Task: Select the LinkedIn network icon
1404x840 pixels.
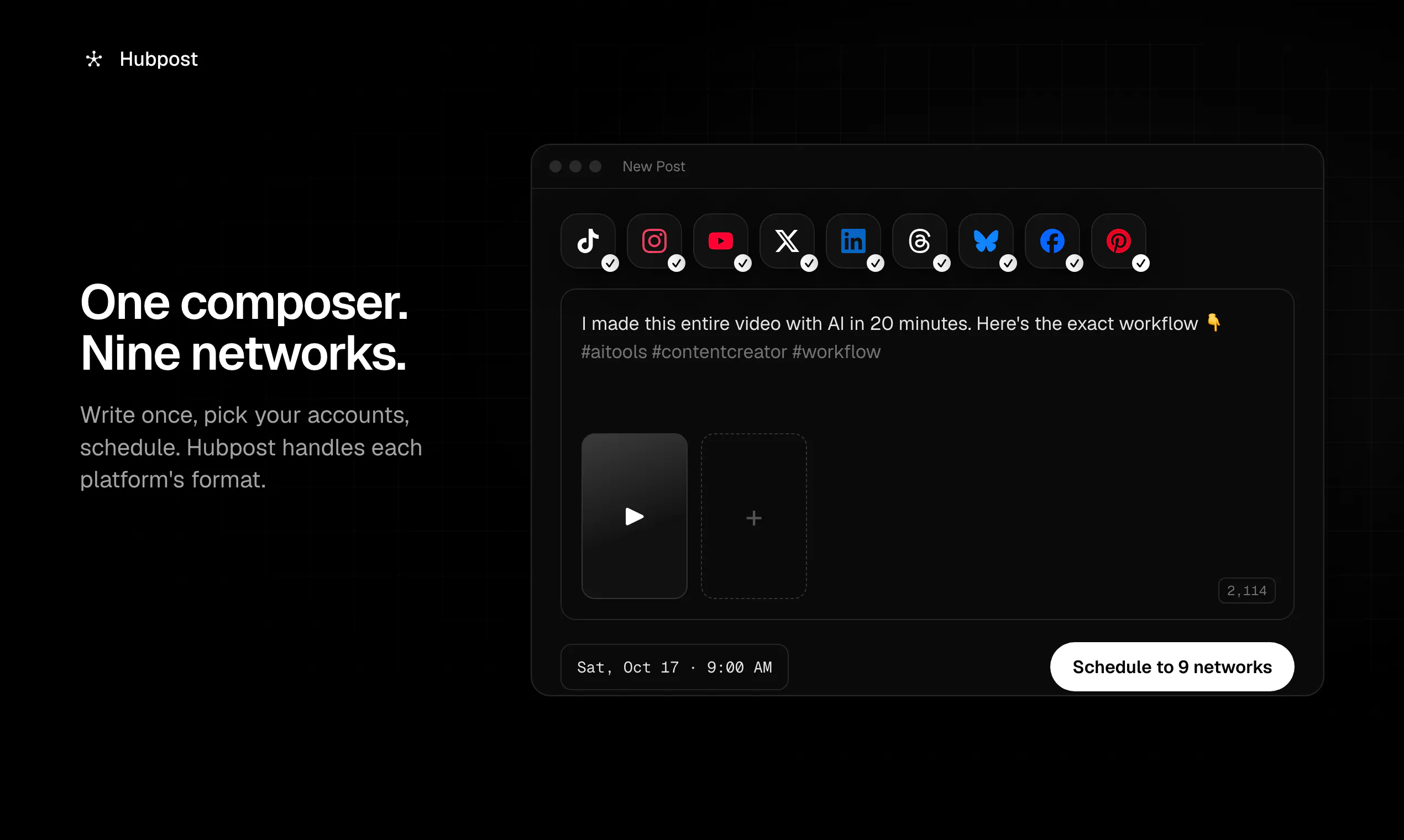Action: [853, 241]
